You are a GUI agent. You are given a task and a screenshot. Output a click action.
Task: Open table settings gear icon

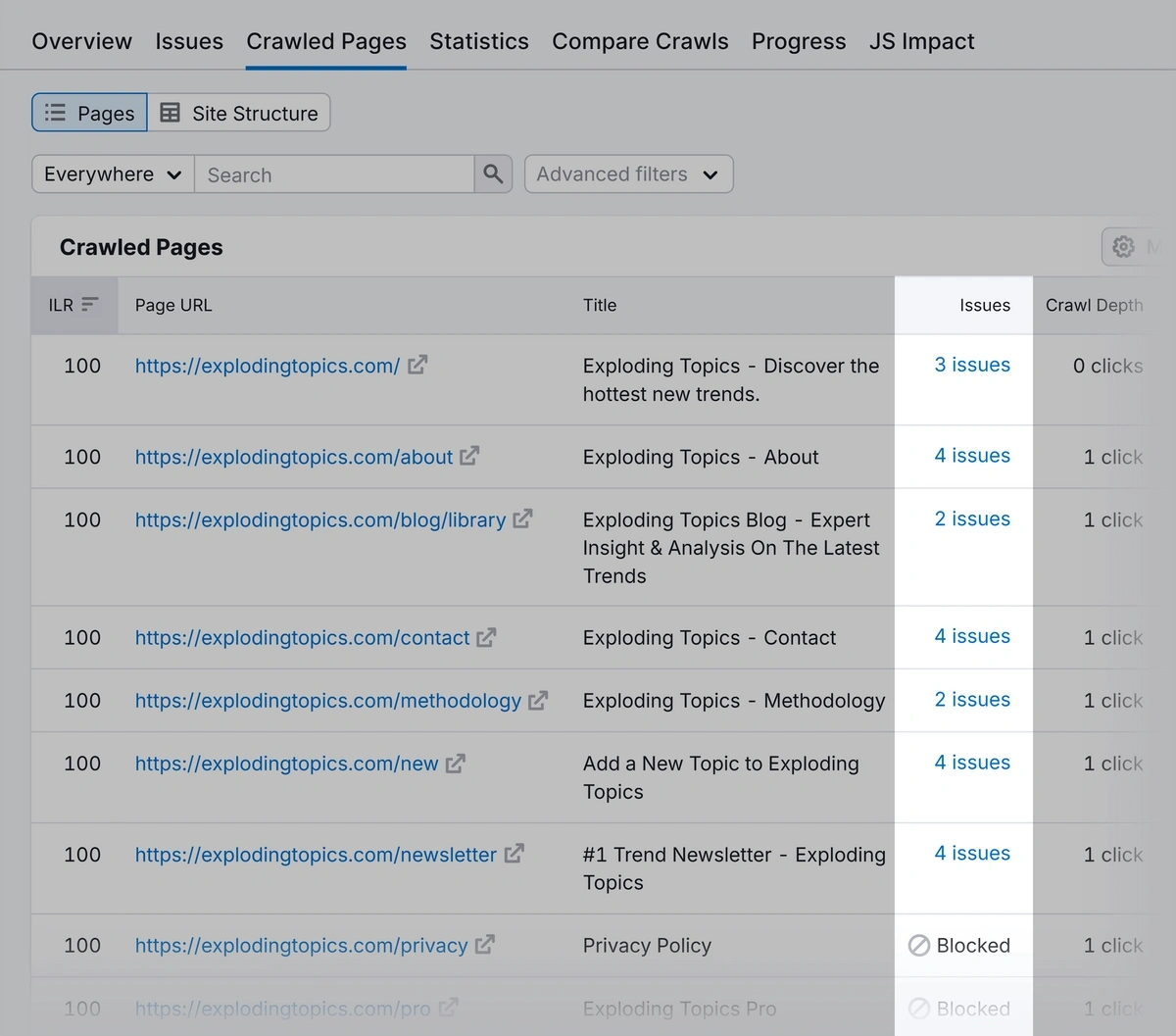coord(1123,247)
